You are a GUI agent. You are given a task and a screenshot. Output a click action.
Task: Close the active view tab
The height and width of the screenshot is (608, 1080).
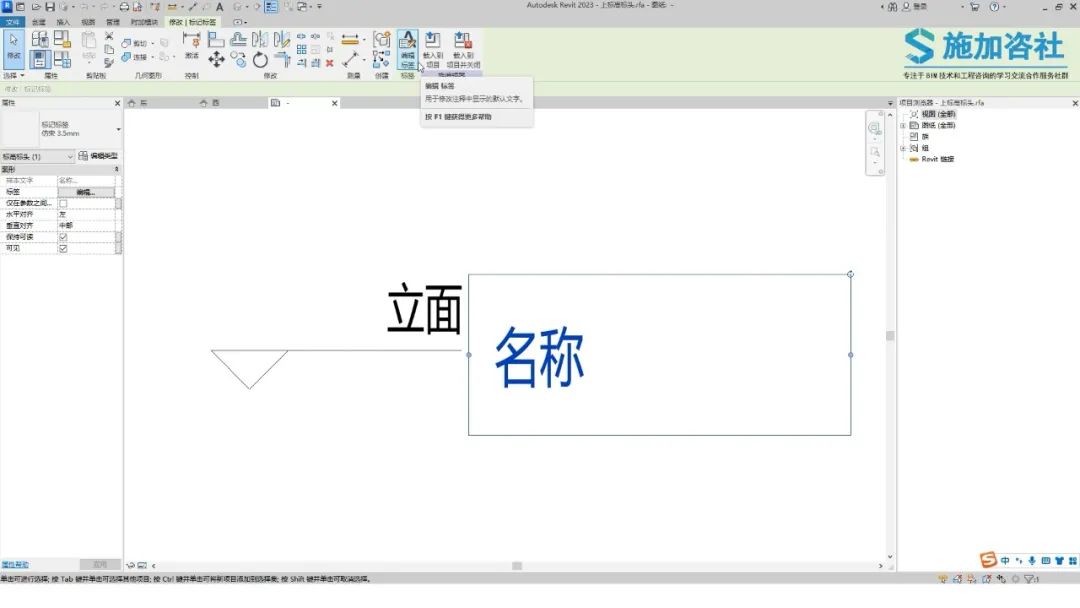coord(335,103)
